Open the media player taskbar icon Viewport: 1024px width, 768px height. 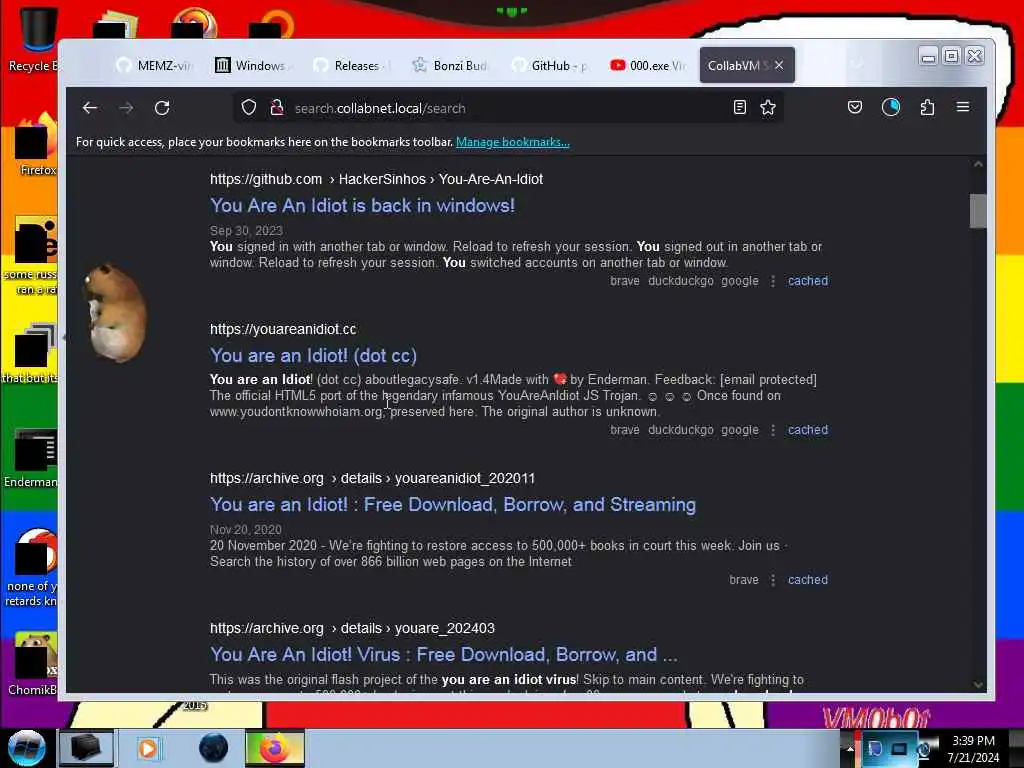pyautogui.click(x=148, y=748)
